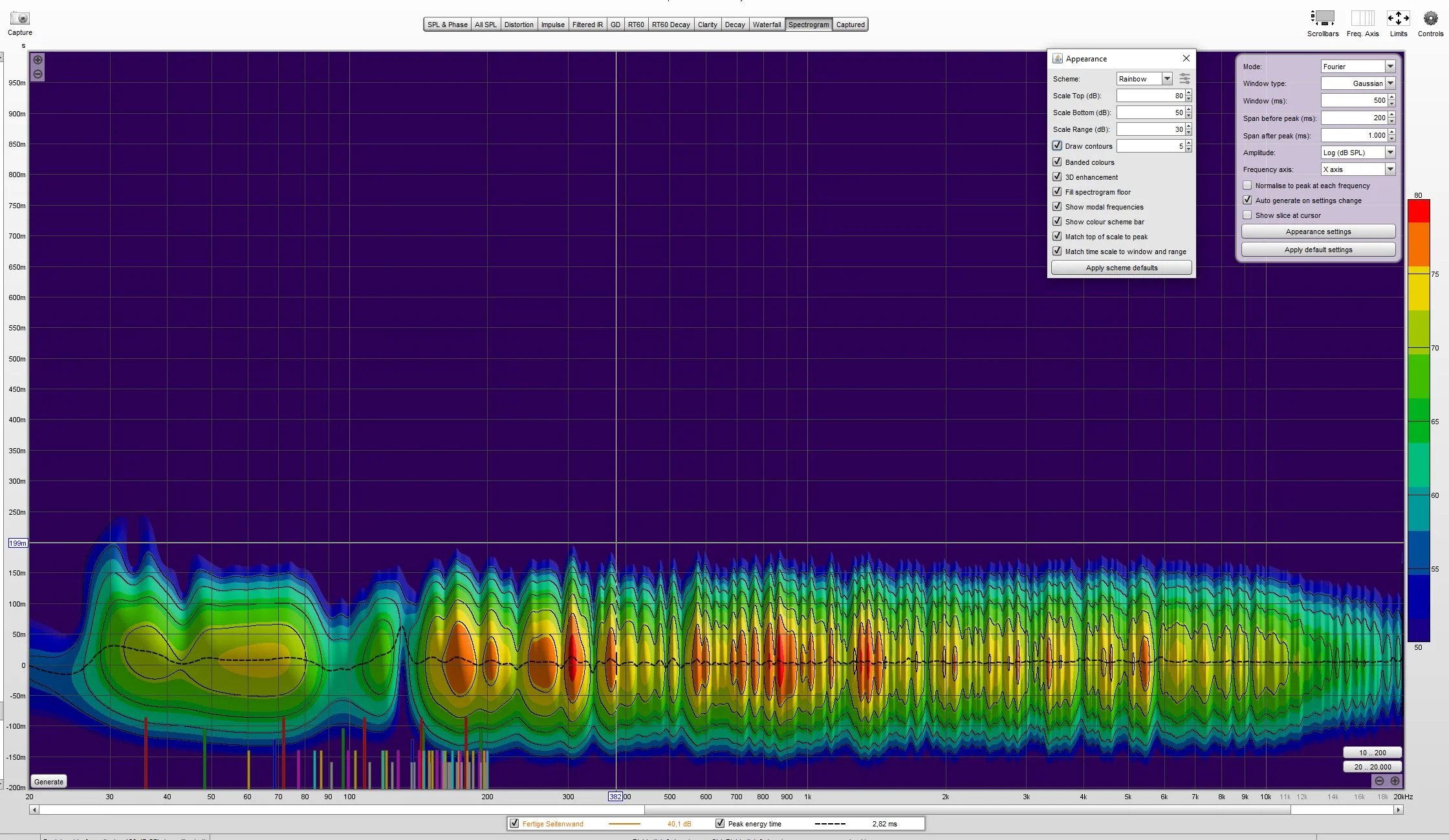
Task: Open the Limits icon
Action: [1398, 18]
